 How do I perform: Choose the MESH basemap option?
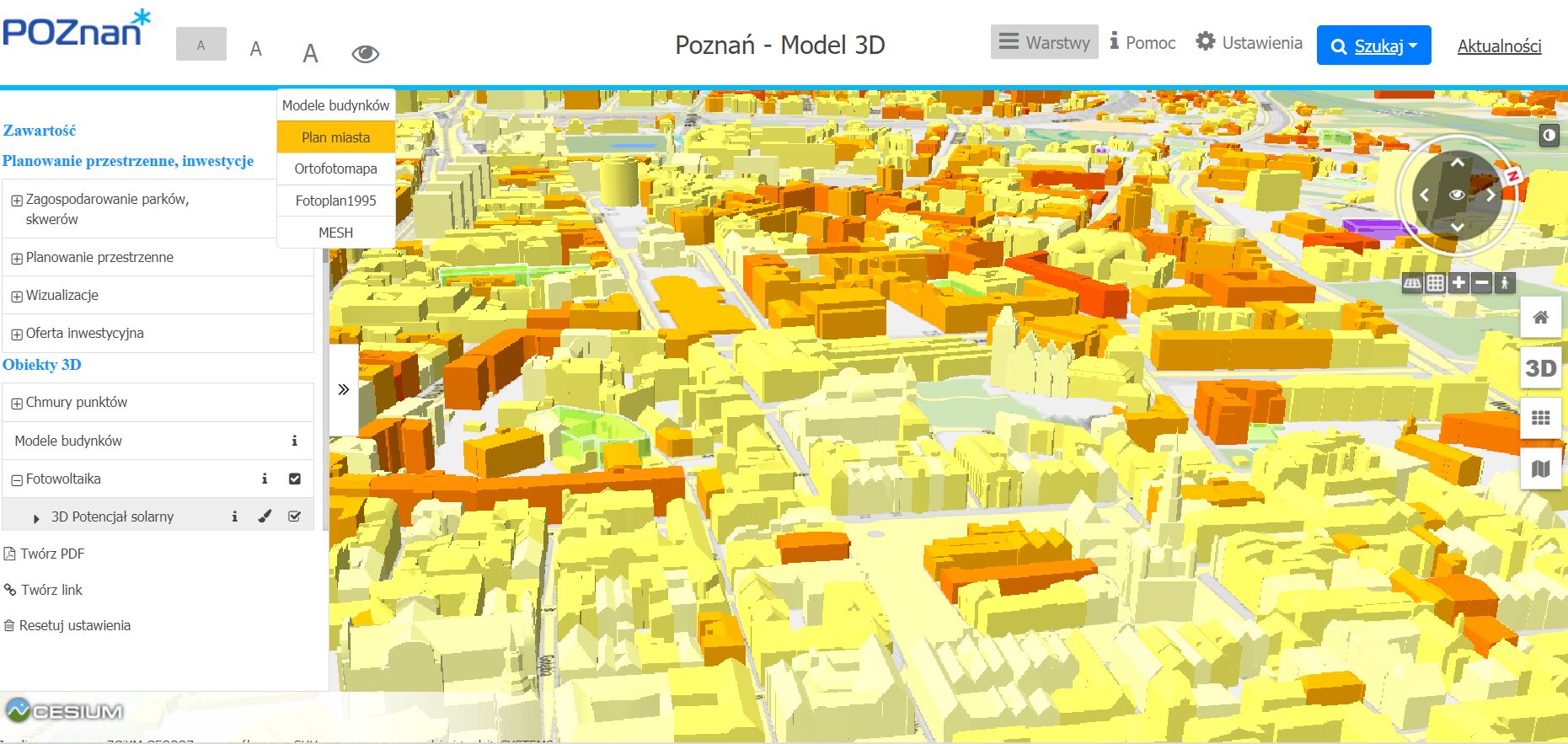click(335, 233)
